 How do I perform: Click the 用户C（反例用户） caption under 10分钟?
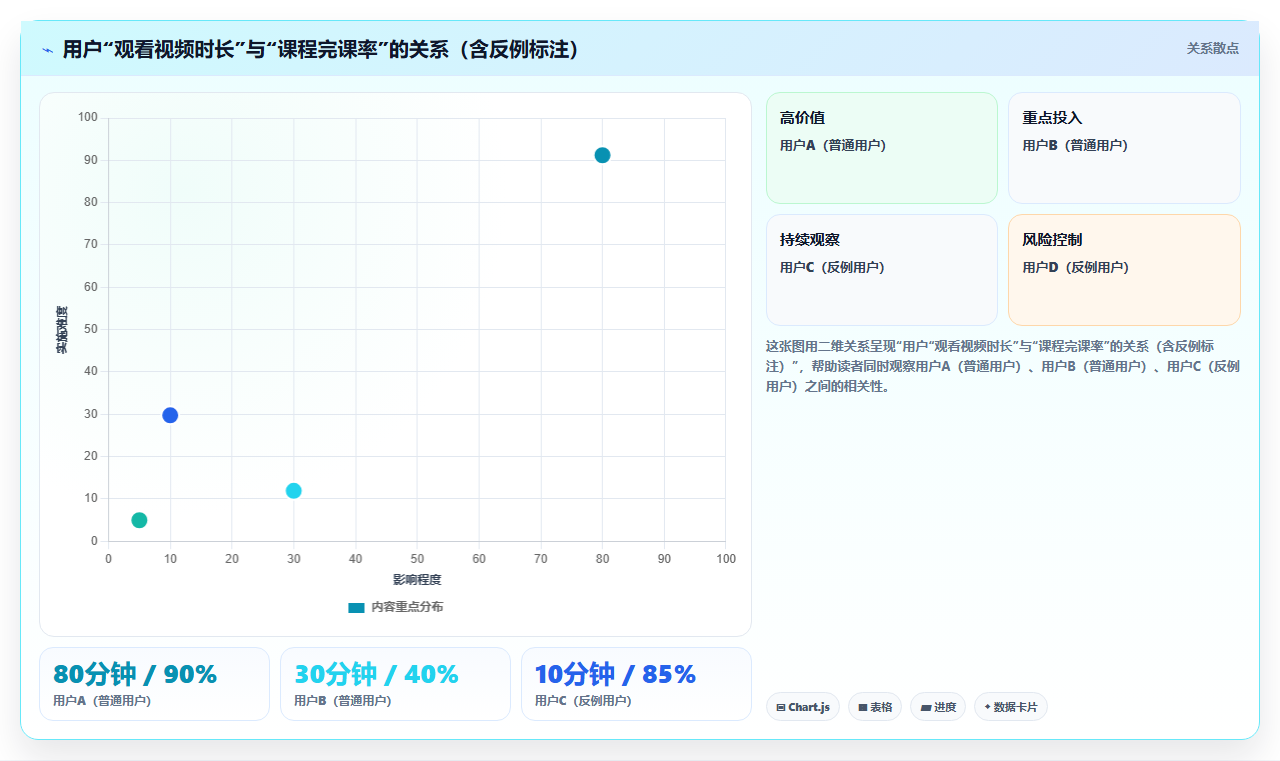point(583,701)
